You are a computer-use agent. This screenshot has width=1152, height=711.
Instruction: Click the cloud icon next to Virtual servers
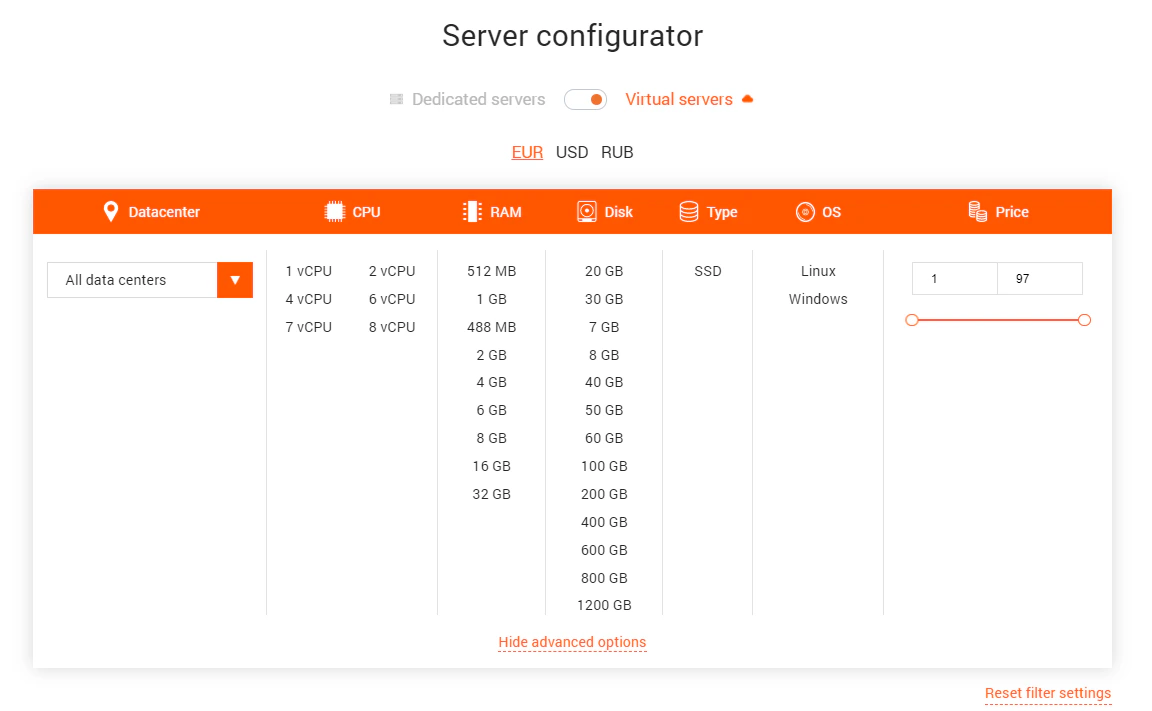(750, 99)
